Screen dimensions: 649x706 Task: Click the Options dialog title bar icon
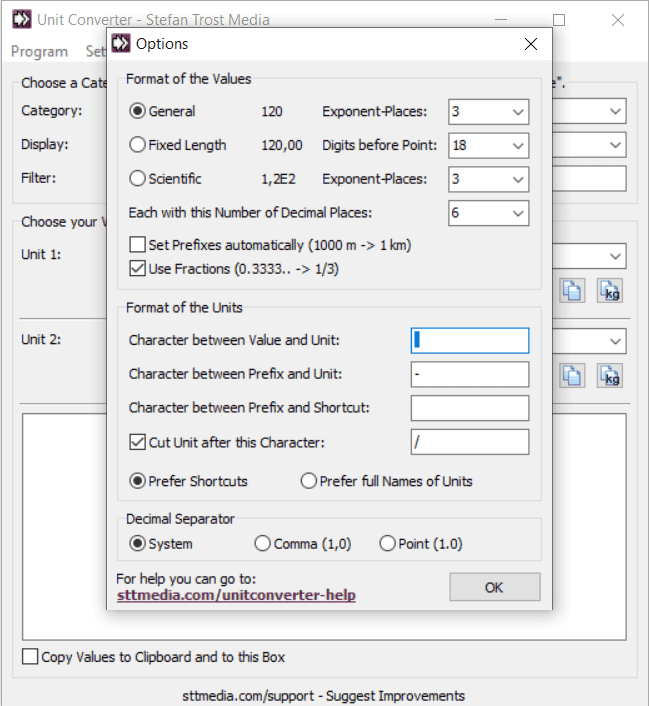(x=121, y=43)
